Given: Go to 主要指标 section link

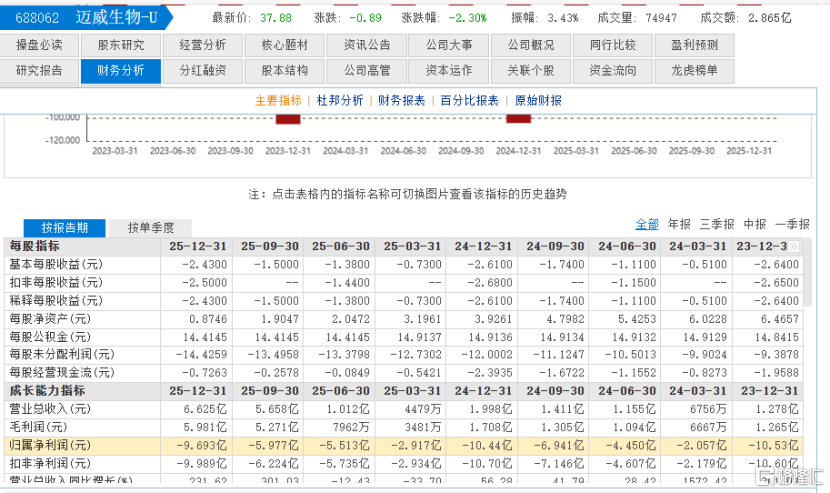Looking at the screenshot, I should 278,101.
